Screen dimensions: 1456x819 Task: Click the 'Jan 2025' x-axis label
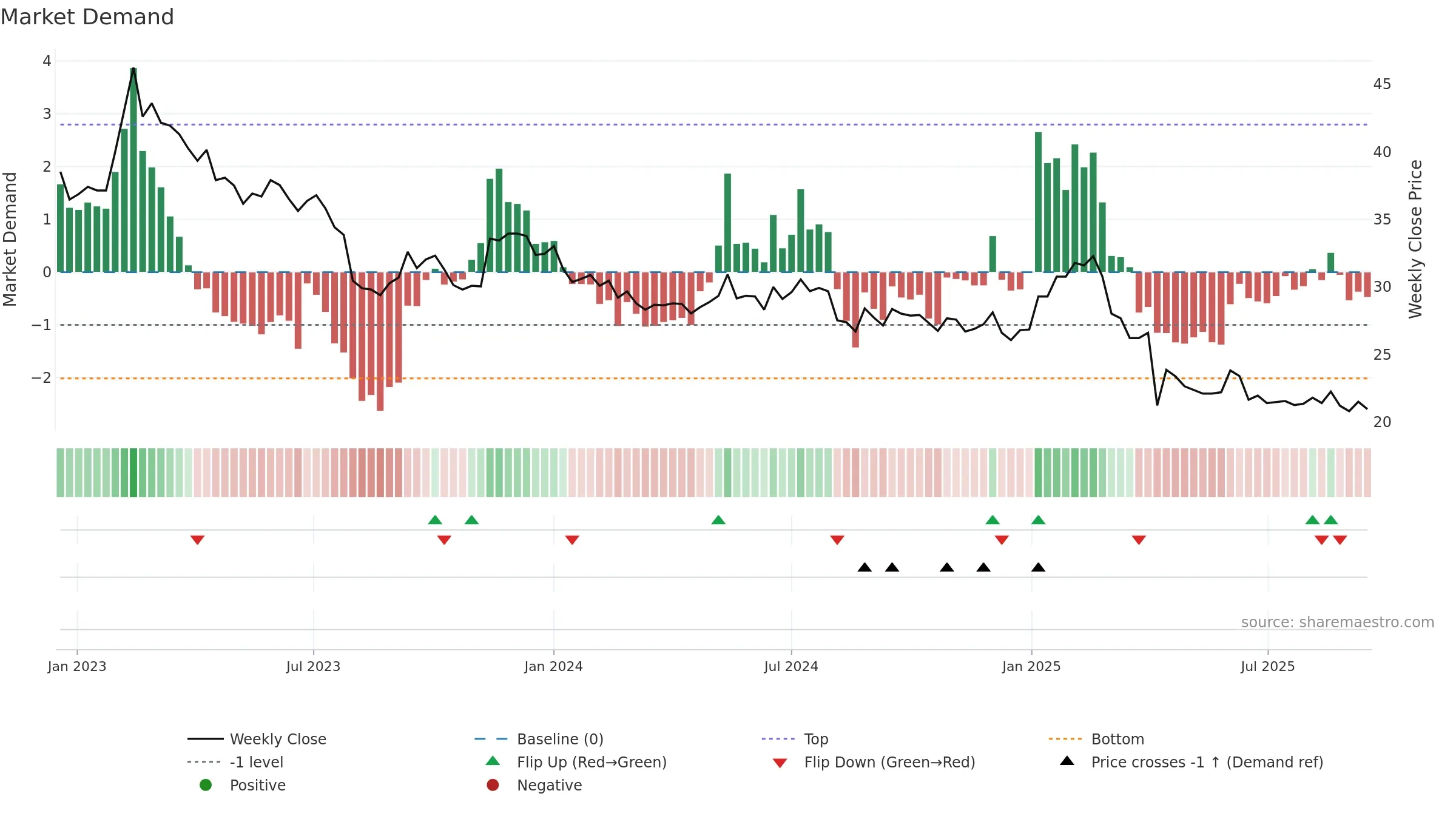1031,666
